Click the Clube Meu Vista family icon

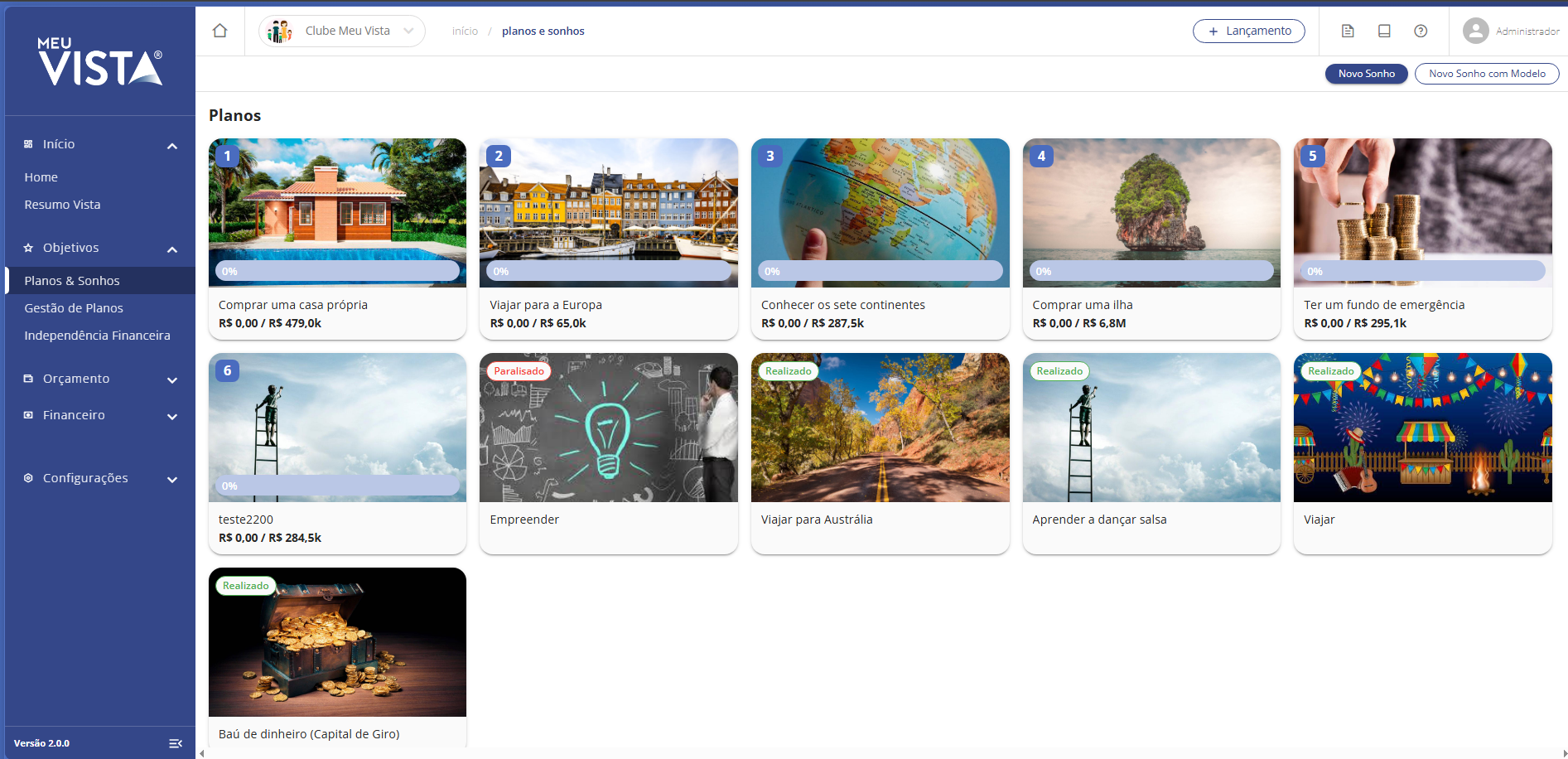[x=280, y=31]
